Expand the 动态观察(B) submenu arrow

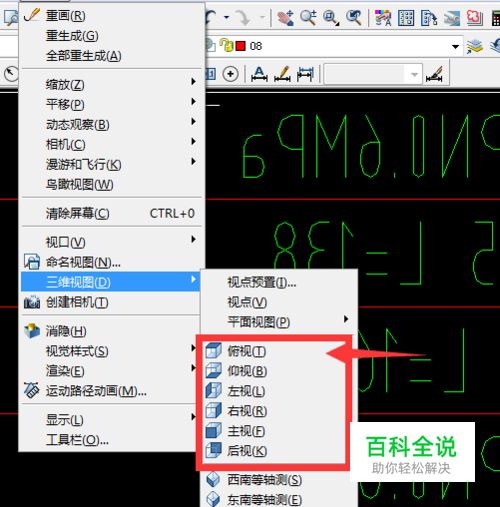193,121
